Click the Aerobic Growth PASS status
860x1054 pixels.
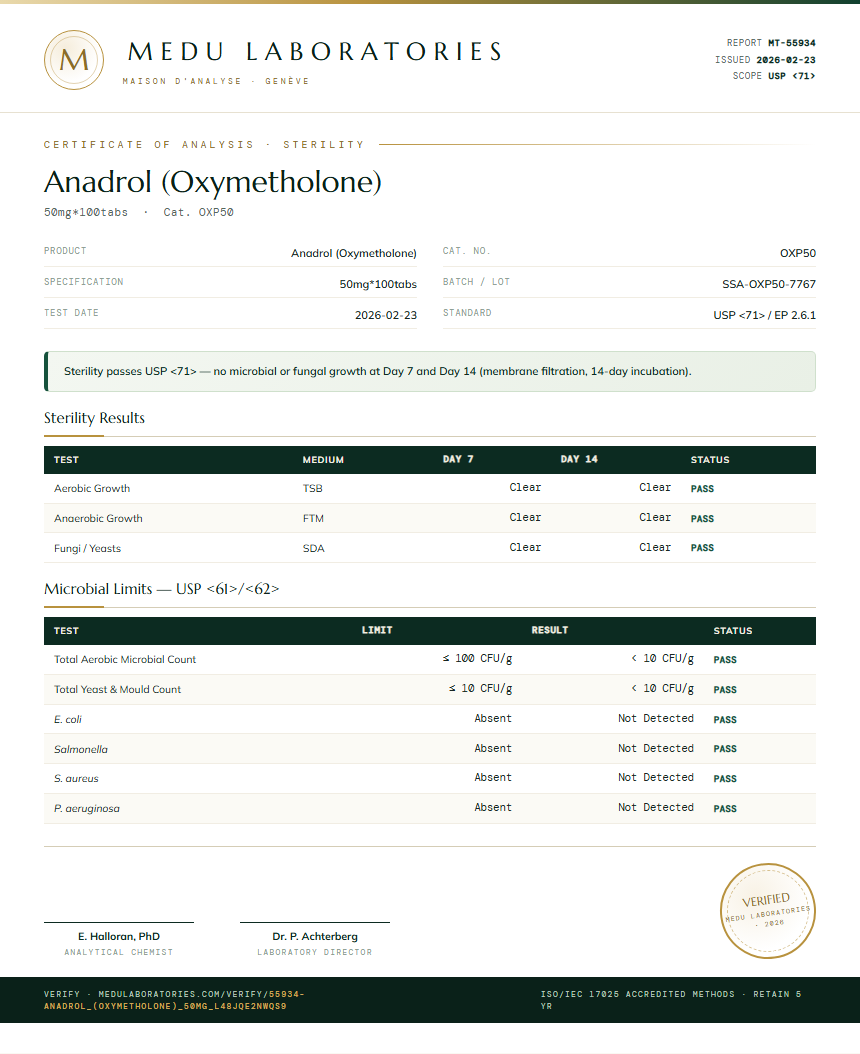click(702, 489)
